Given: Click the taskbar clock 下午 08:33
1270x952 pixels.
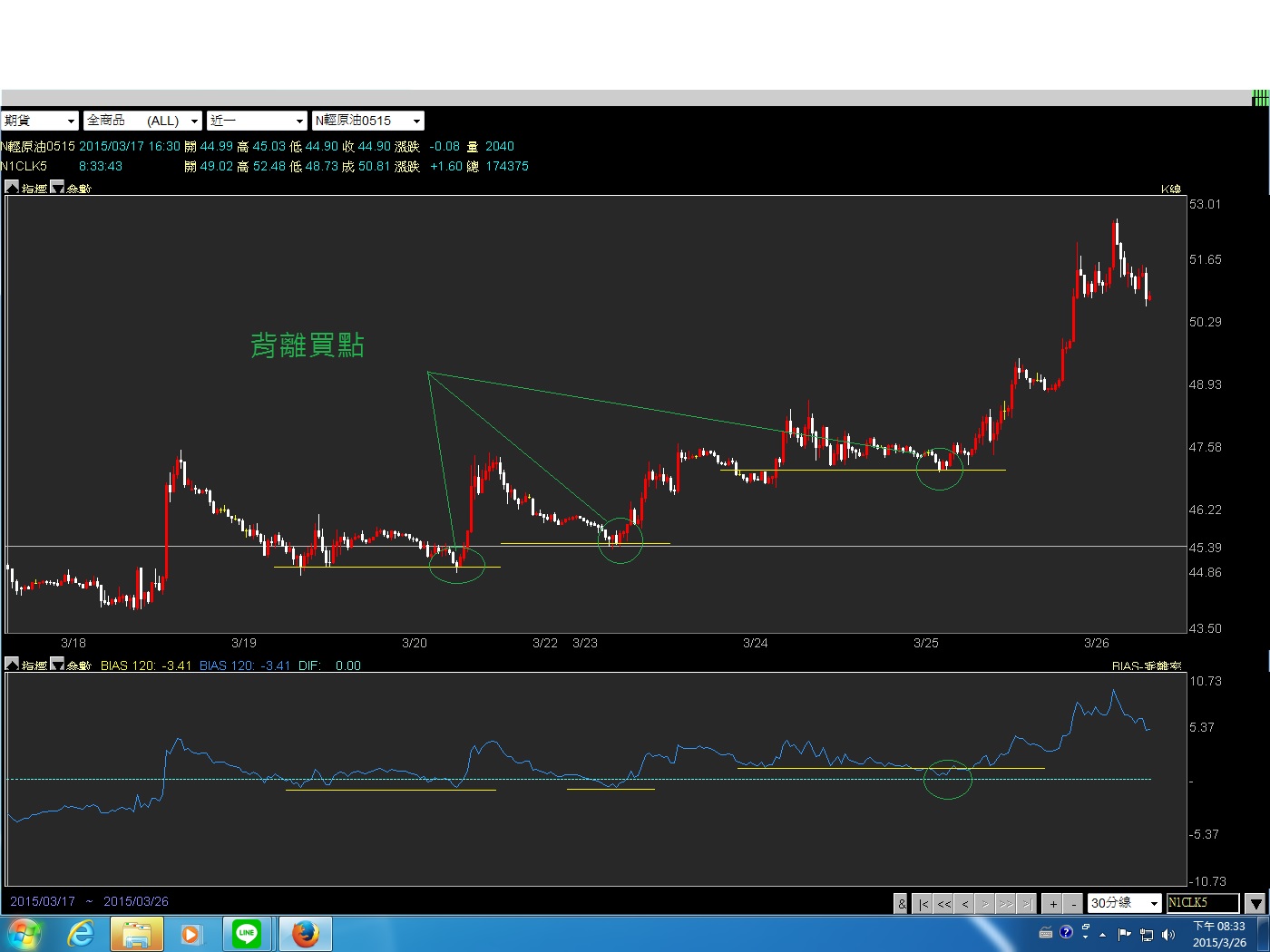Looking at the screenshot, I should pyautogui.click(x=1219, y=935).
